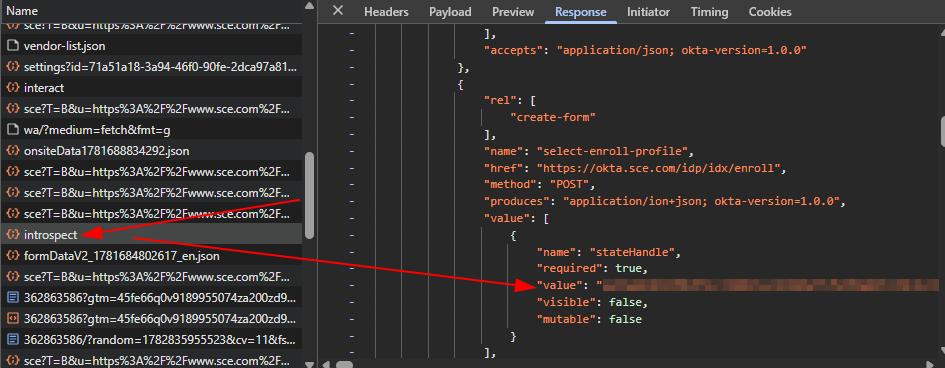Select the vendor-list.json request
The image size is (945, 368).
point(151,46)
